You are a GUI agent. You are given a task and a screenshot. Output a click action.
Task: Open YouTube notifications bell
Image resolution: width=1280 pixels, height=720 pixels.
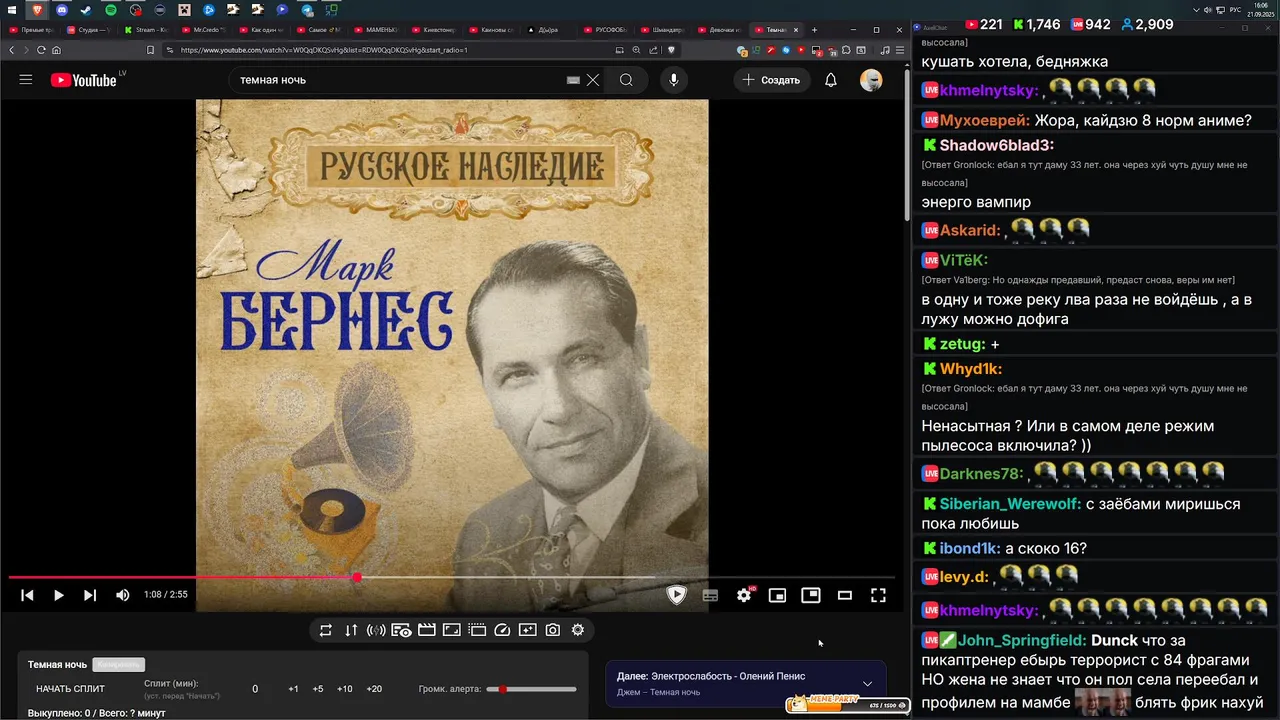tap(831, 80)
